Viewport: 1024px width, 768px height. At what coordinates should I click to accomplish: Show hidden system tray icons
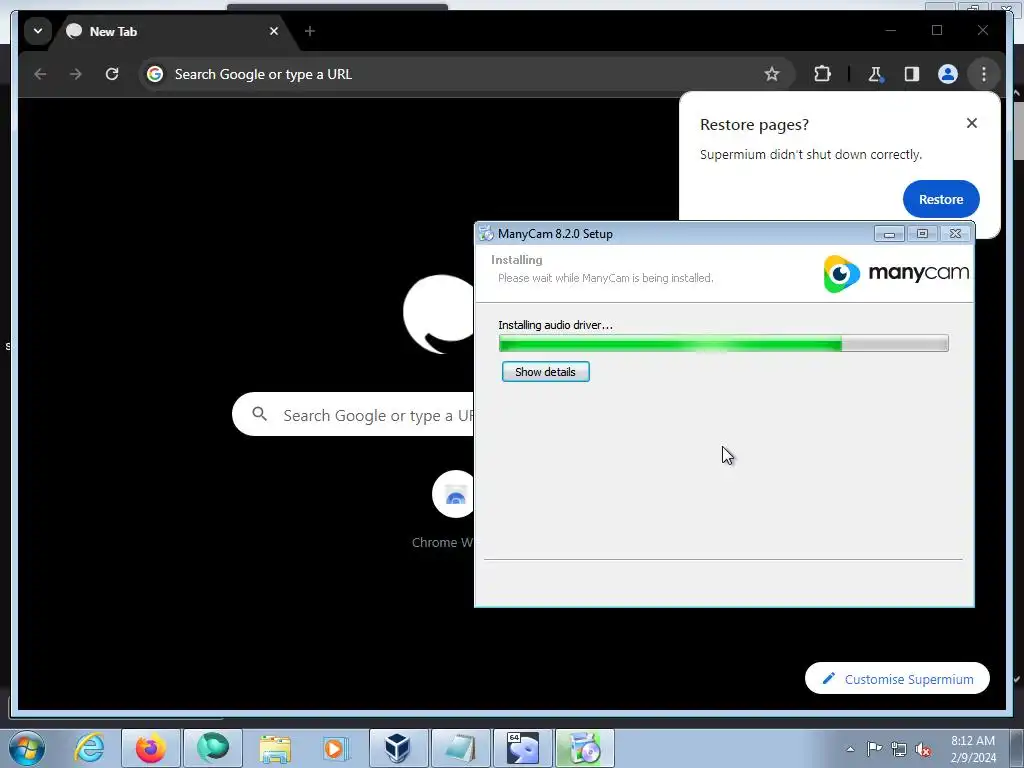point(850,749)
